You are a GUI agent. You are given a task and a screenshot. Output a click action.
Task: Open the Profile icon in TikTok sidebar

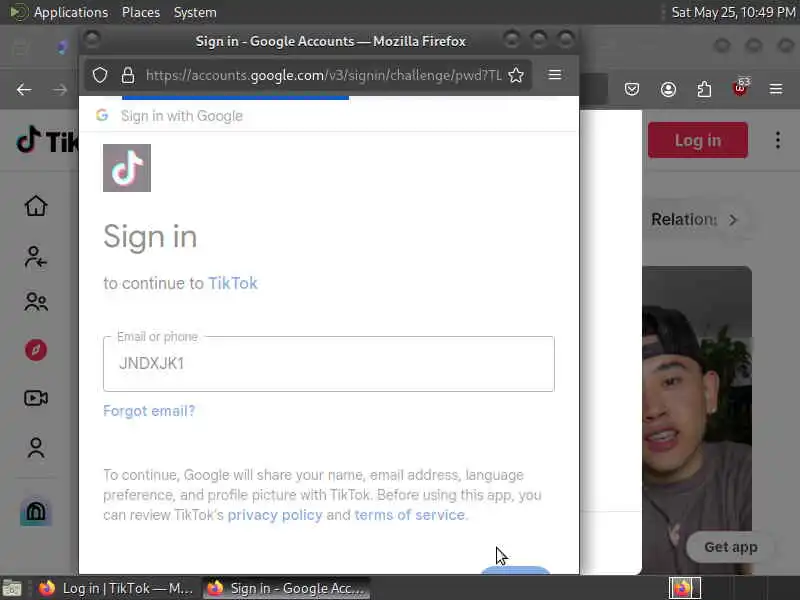coord(36,448)
